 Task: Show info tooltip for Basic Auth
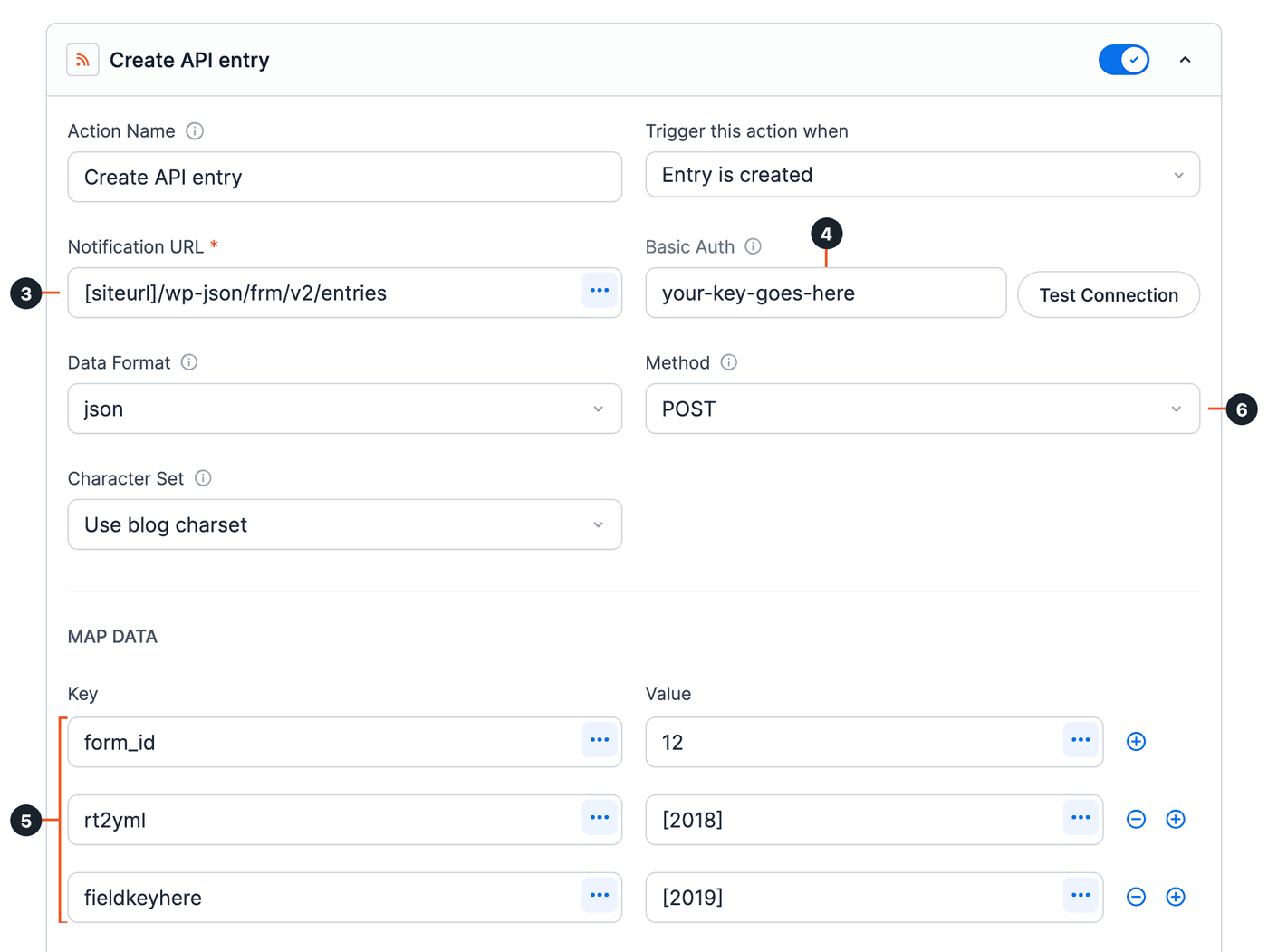click(754, 246)
